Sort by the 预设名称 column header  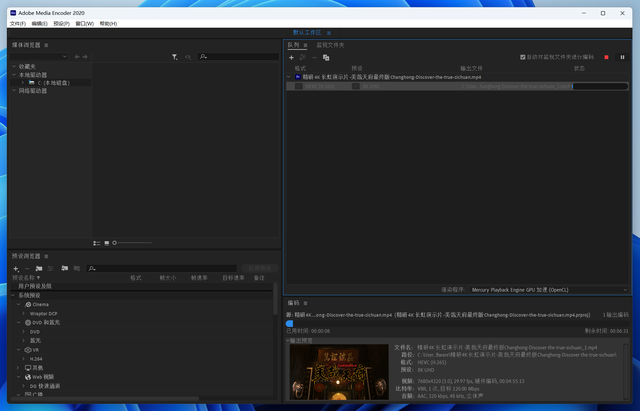click(26, 278)
